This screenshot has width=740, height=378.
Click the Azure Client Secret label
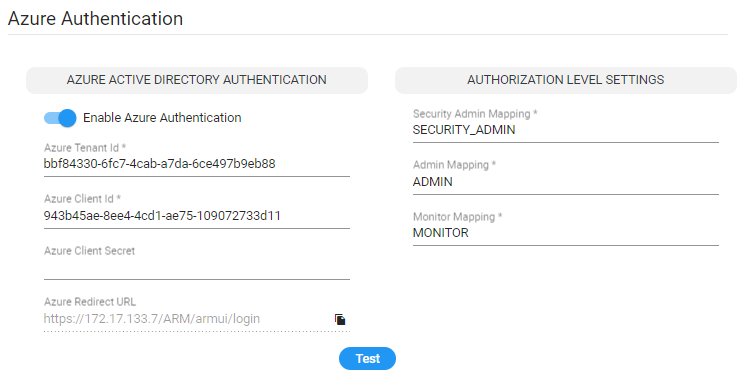coord(90,251)
